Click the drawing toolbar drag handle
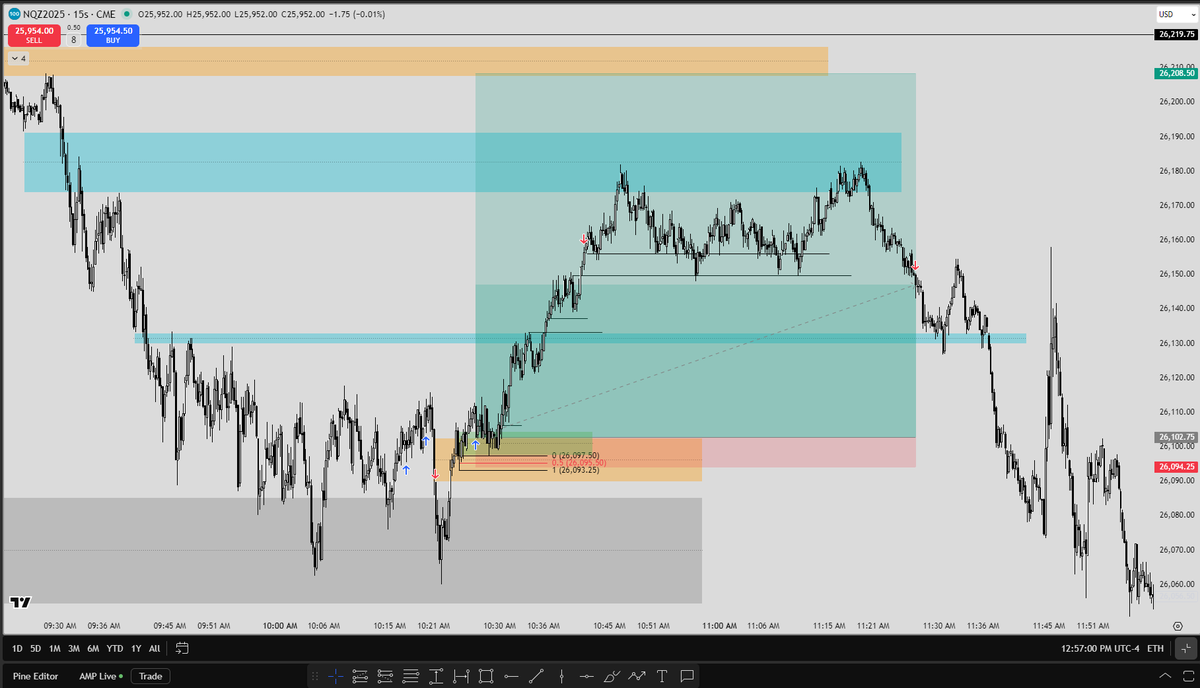 coord(315,676)
